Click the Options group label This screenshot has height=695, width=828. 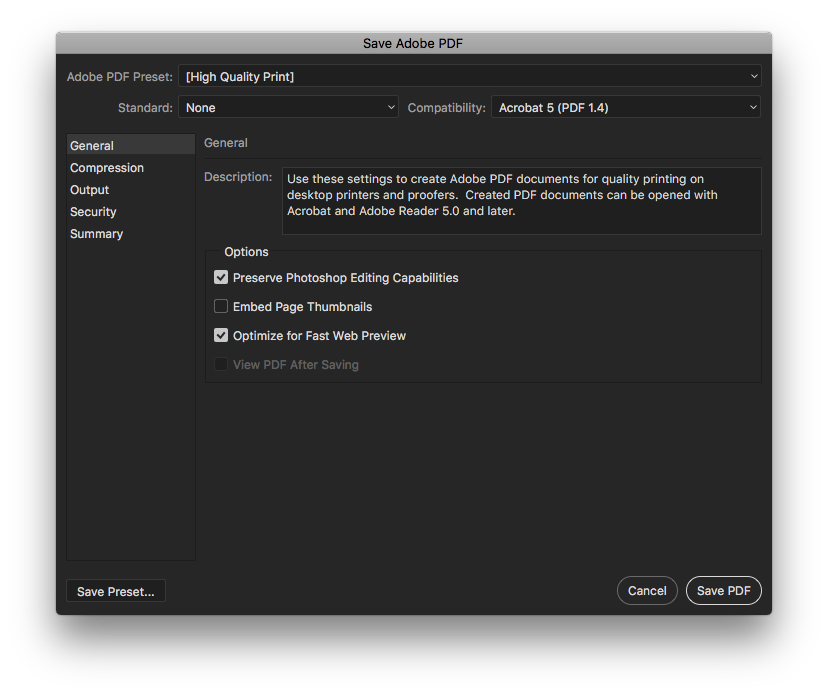(x=246, y=252)
